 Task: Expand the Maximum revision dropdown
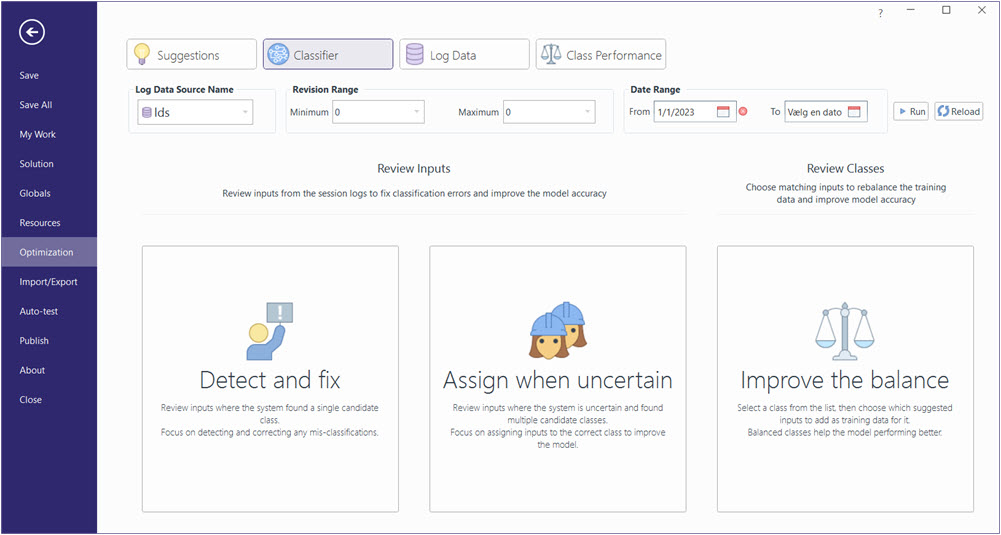tap(587, 112)
